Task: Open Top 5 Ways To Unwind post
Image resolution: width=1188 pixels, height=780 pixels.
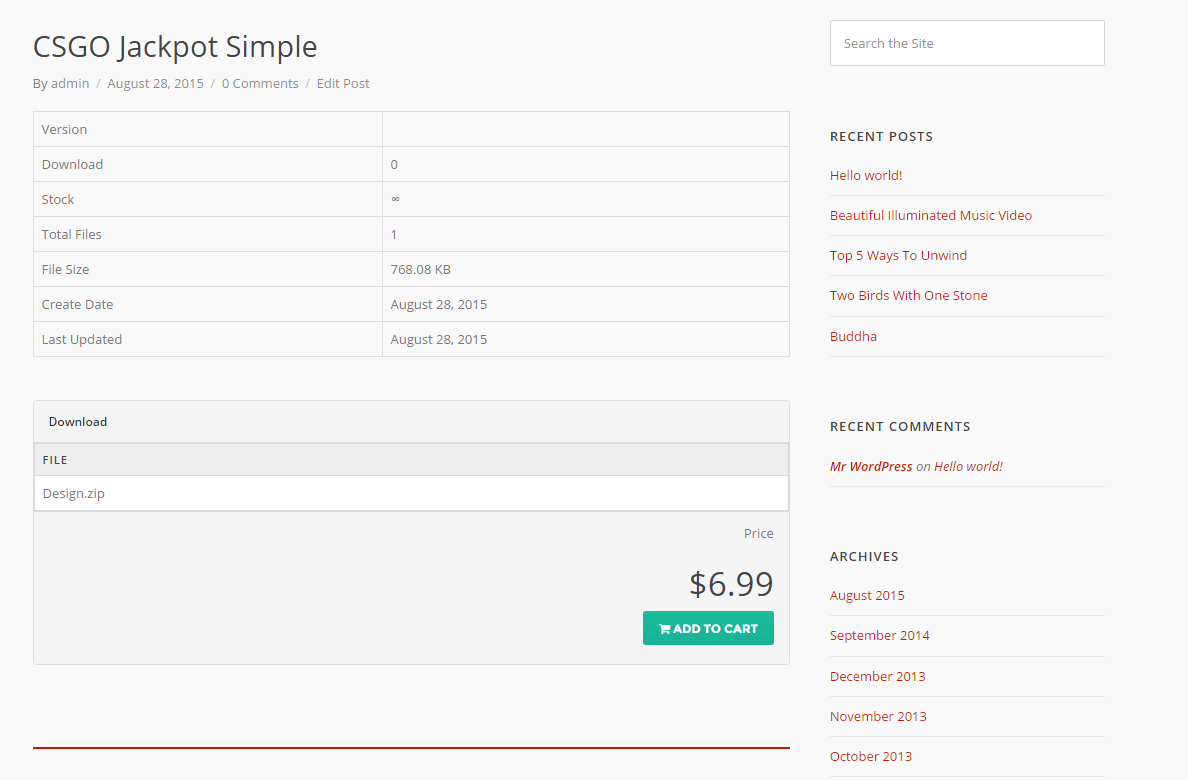Action: click(x=898, y=255)
